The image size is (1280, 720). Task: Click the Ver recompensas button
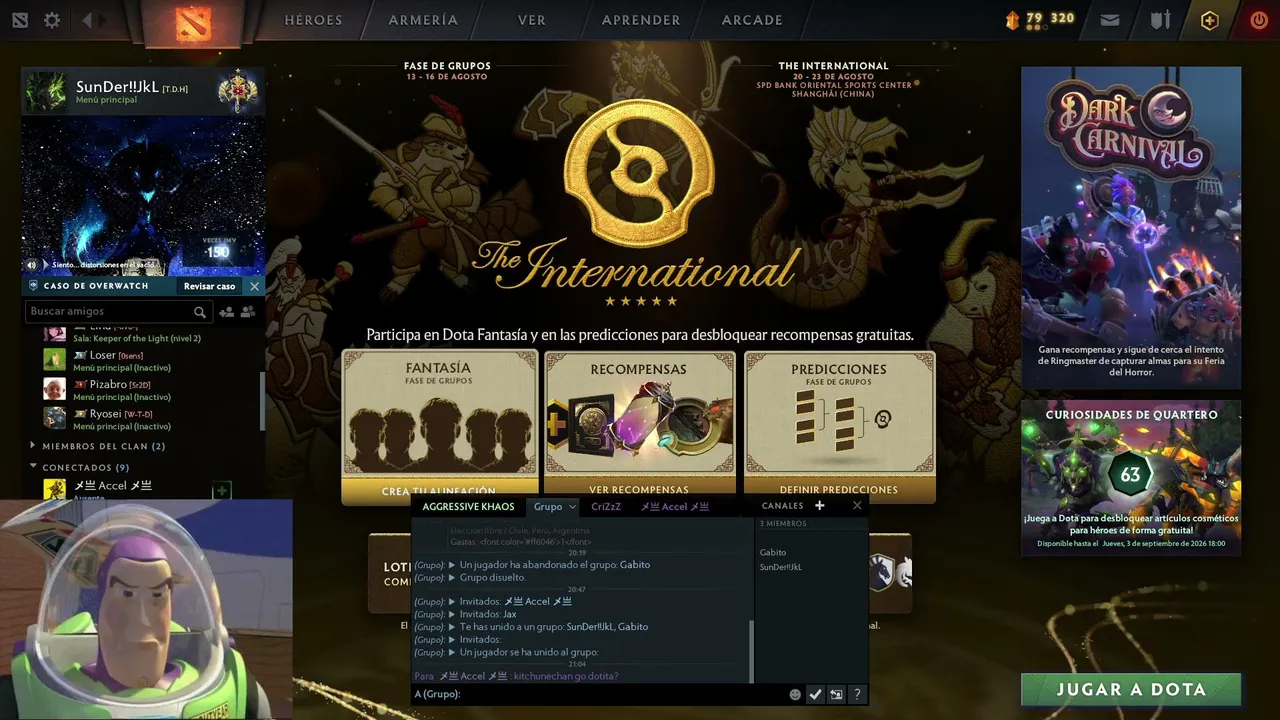639,490
